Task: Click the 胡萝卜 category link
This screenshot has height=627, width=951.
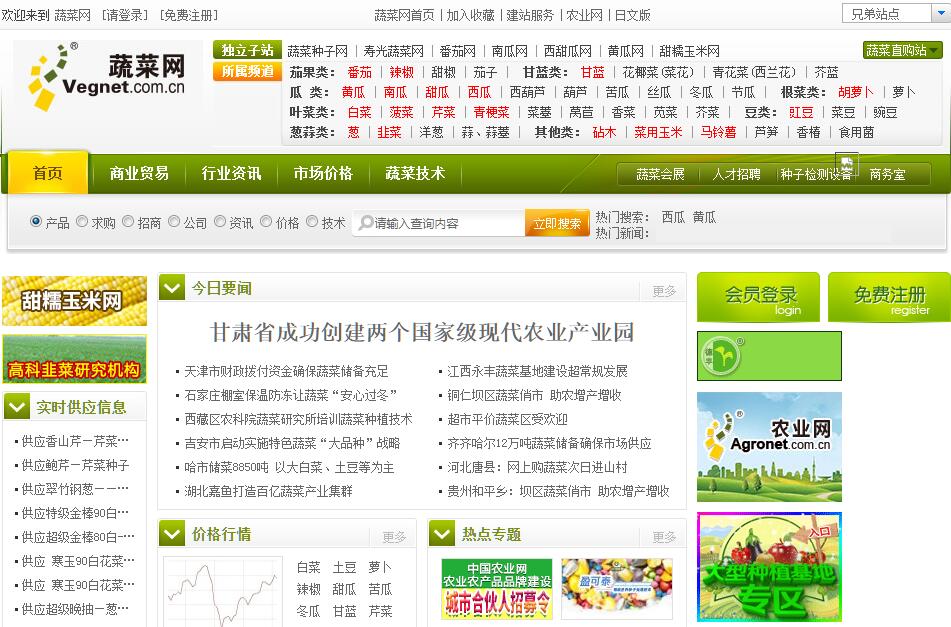Action: (856, 92)
